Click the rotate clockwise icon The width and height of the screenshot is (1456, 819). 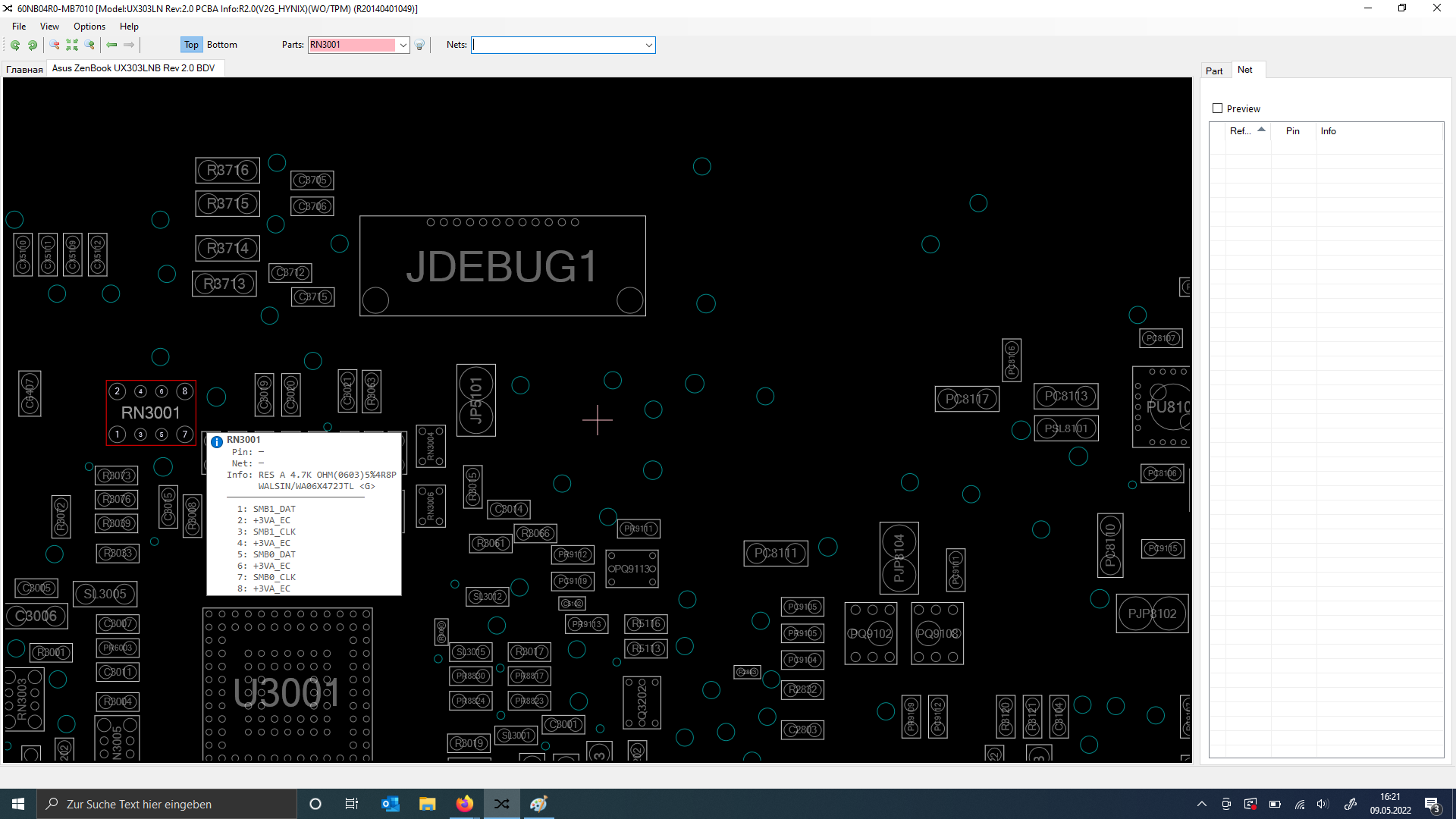pos(33,45)
